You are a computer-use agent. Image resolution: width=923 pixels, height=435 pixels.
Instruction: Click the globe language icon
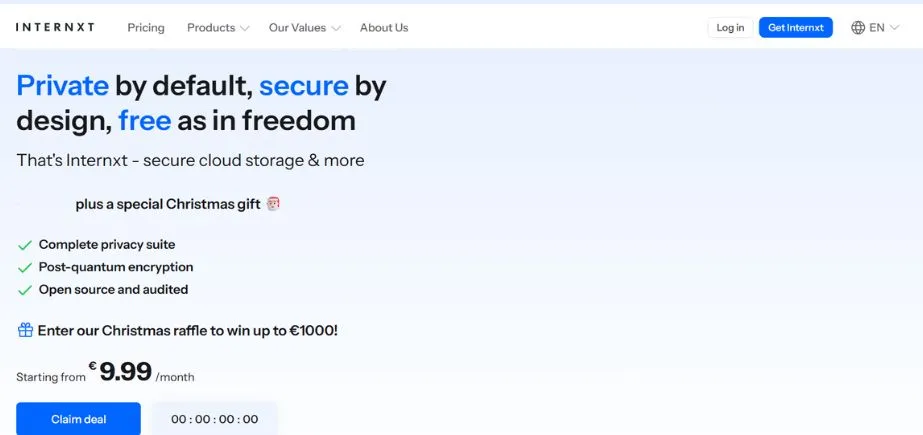pyautogui.click(x=858, y=28)
